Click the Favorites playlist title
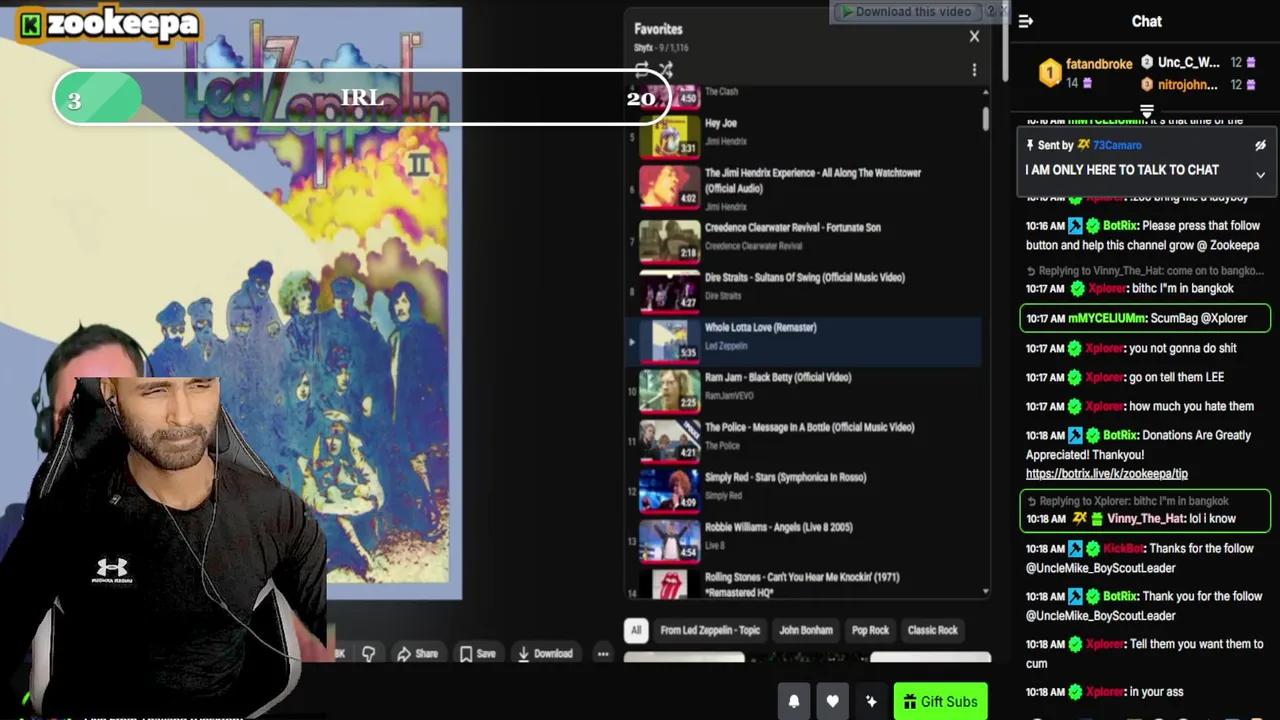The width and height of the screenshot is (1280, 720). point(658,29)
